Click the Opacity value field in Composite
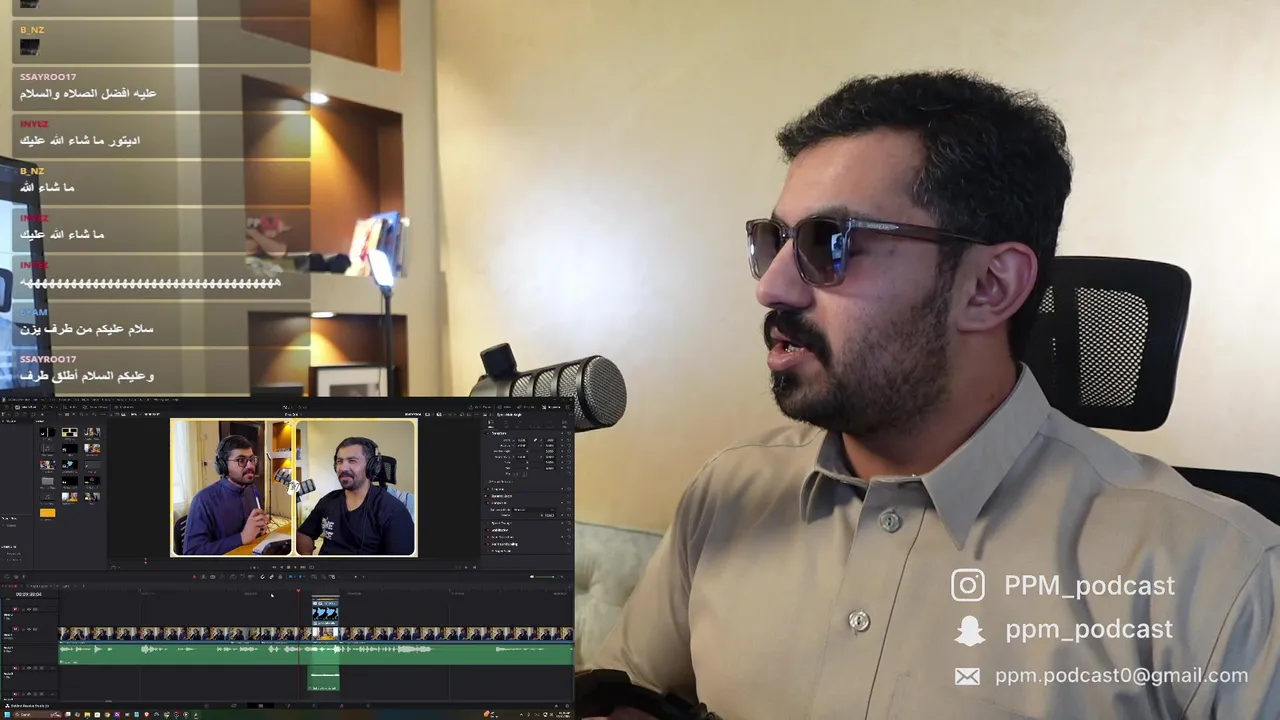1280x720 pixels. [549, 515]
